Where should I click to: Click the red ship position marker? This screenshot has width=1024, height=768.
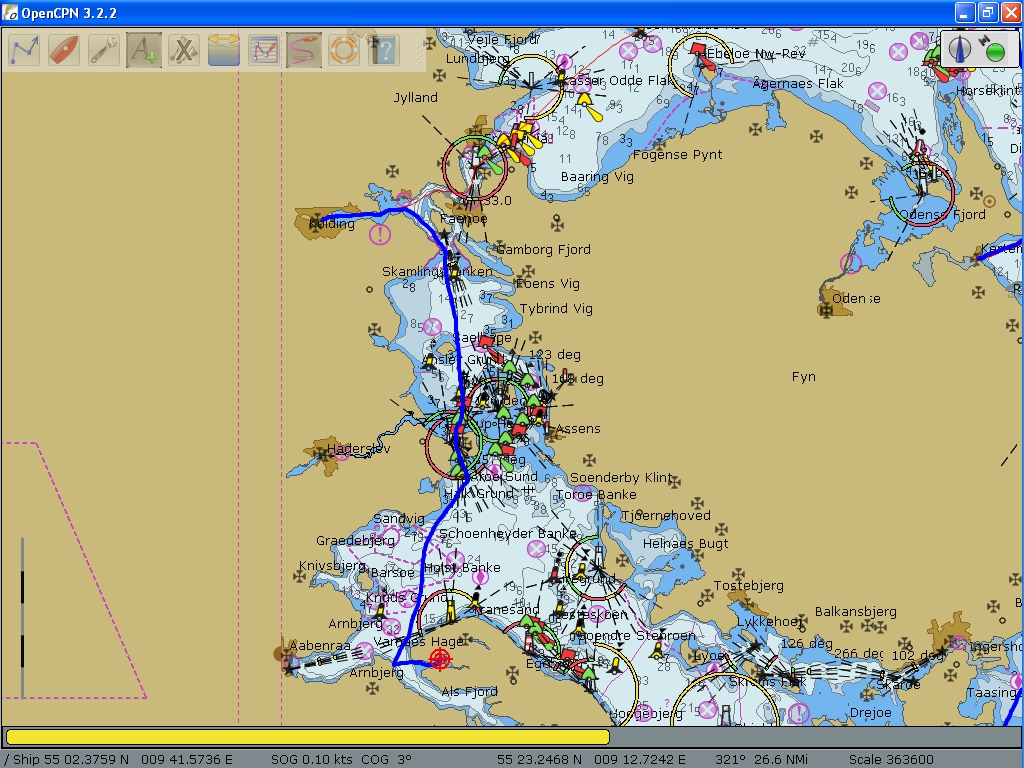(x=439, y=659)
